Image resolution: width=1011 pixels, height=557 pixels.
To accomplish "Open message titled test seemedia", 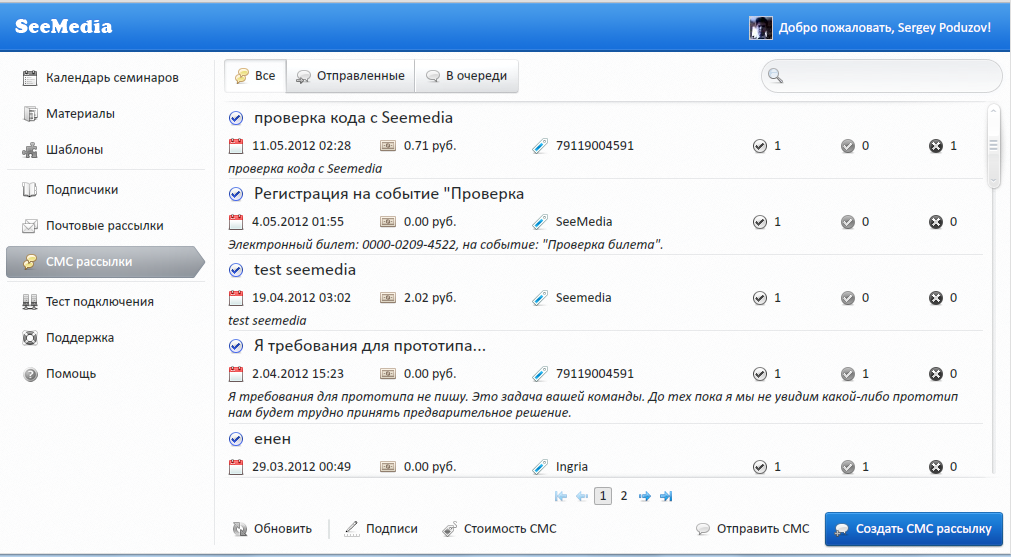I will (x=305, y=270).
